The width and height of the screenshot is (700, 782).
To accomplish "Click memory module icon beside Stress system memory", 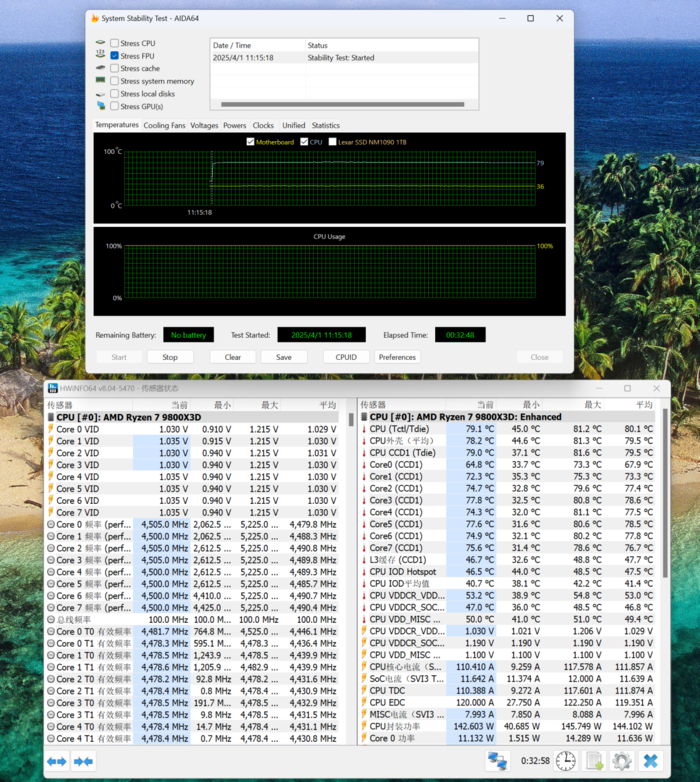I will point(101,80).
